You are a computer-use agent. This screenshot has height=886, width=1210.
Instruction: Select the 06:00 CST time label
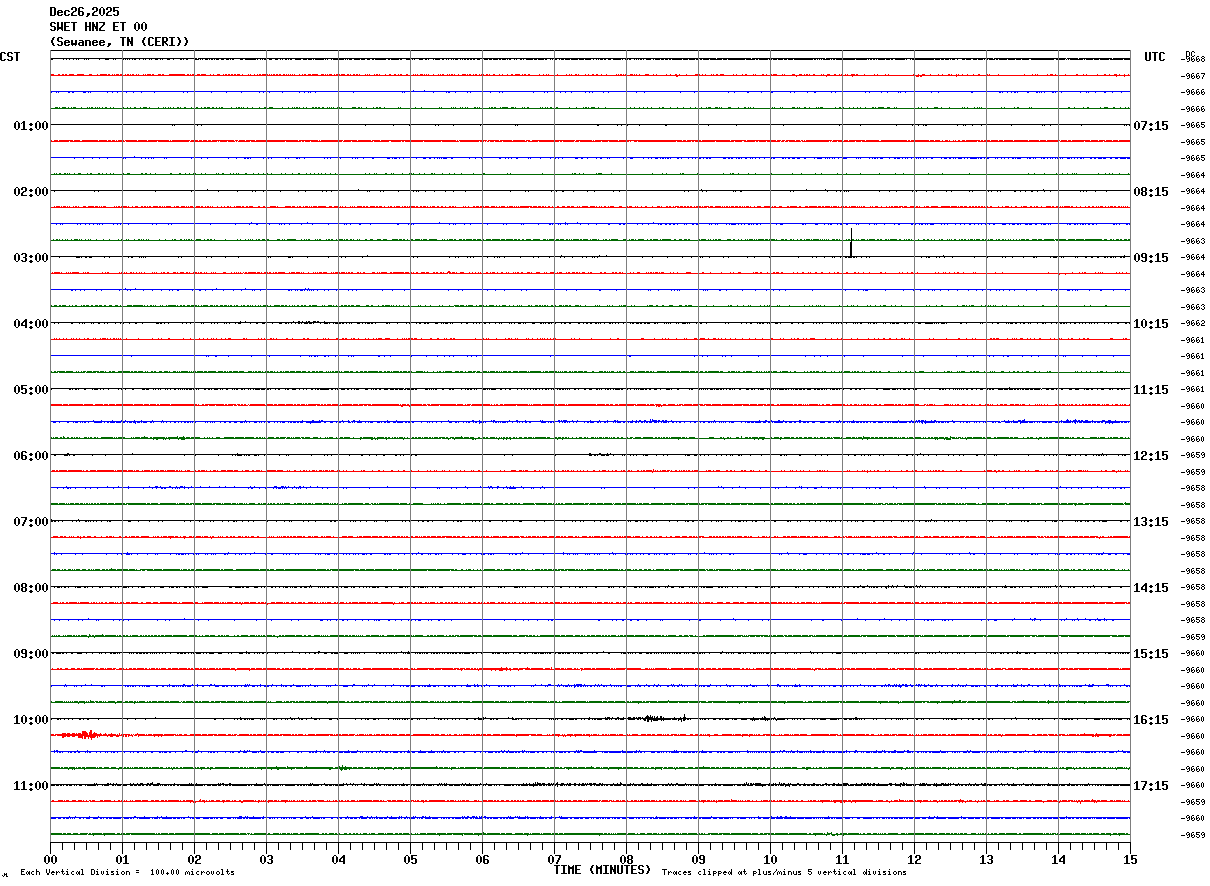tap(30, 456)
